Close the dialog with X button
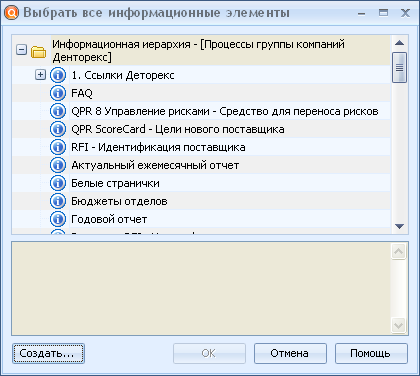This screenshot has width=420, height=376. tap(405, 13)
